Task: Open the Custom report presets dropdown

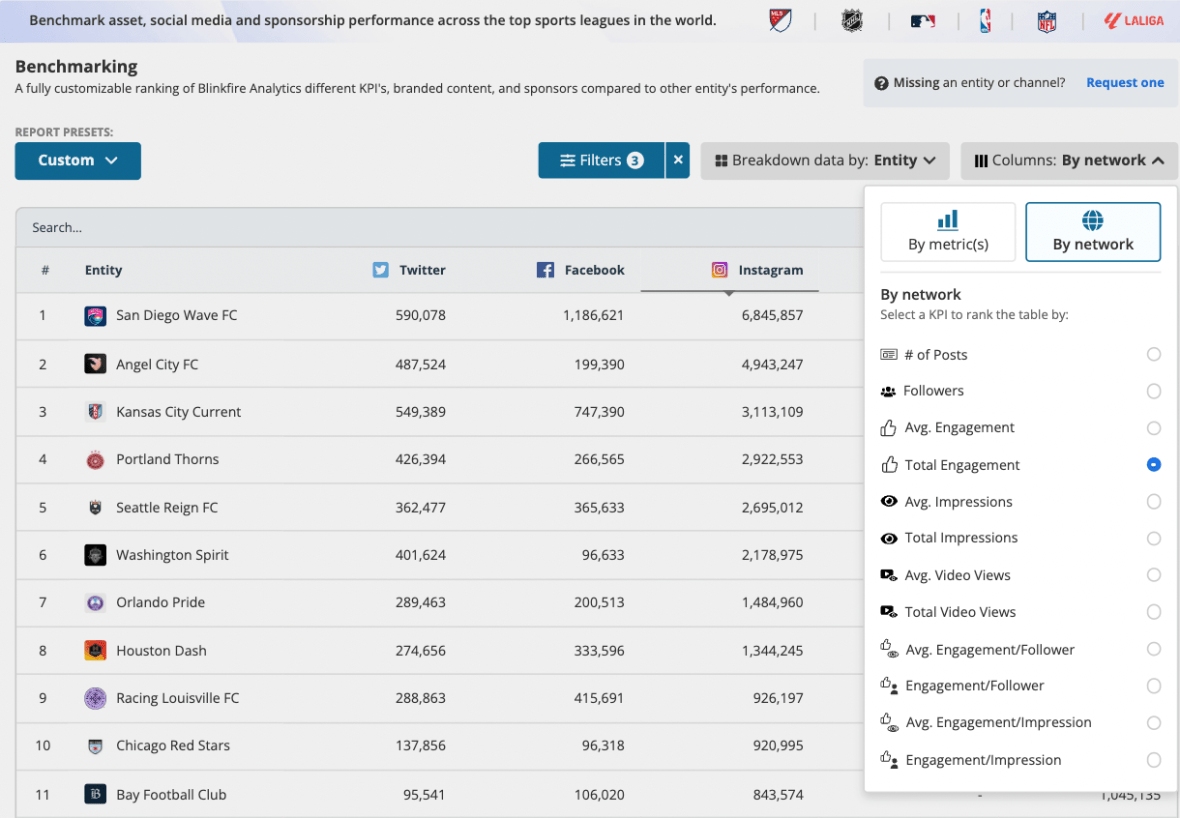Action: (x=77, y=160)
